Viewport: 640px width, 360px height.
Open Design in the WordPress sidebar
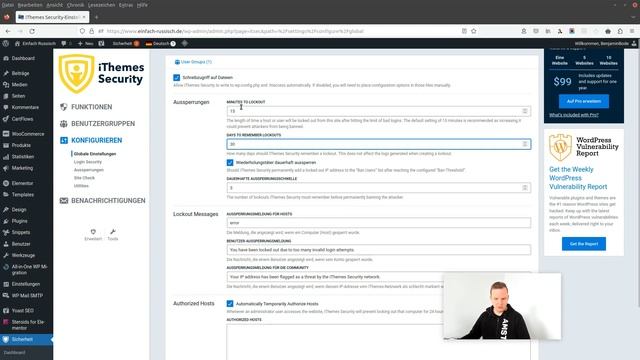pos(19,209)
